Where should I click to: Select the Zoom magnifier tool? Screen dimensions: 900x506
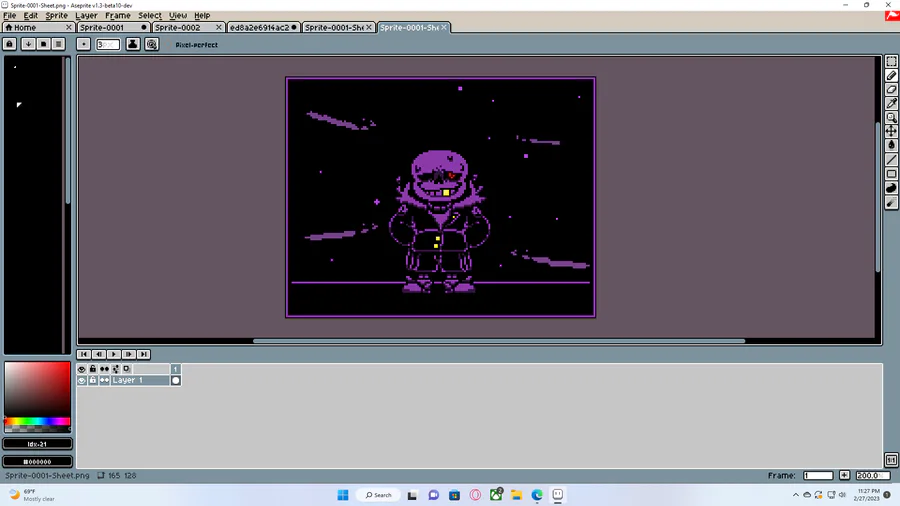pyautogui.click(x=891, y=118)
